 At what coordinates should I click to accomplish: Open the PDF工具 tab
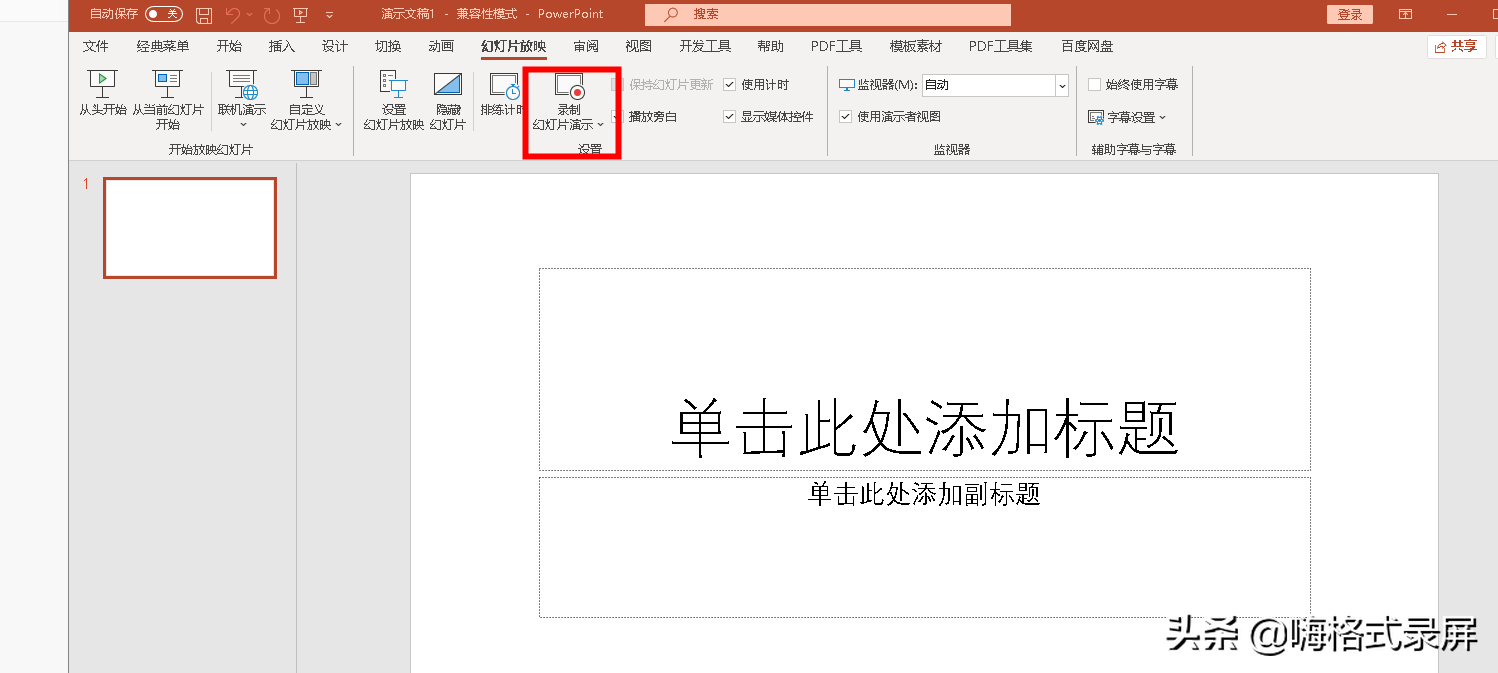coord(837,46)
